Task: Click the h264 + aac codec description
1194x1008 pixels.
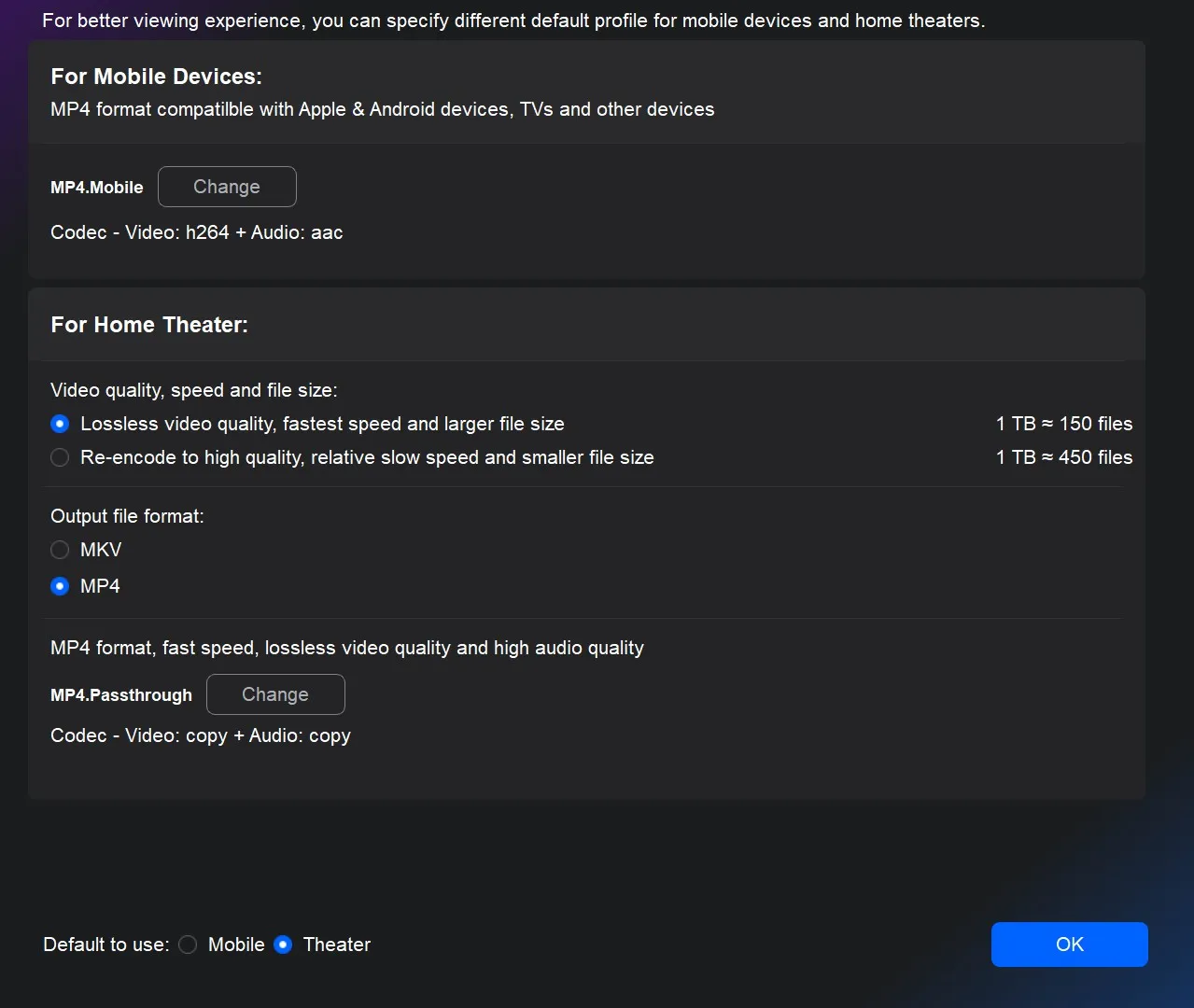Action: [x=196, y=232]
